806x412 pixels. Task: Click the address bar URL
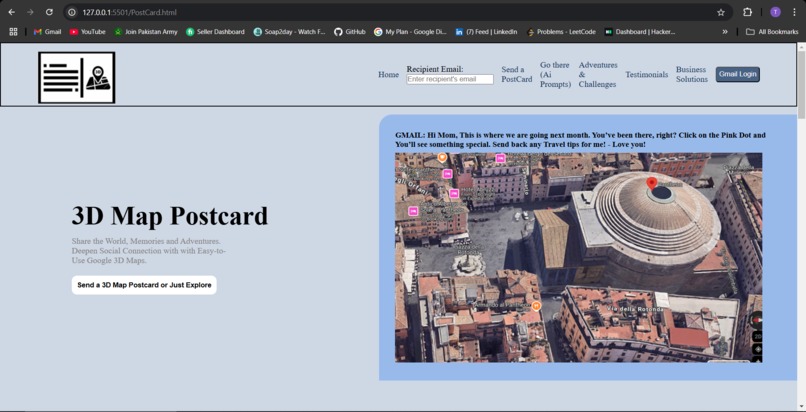130,12
